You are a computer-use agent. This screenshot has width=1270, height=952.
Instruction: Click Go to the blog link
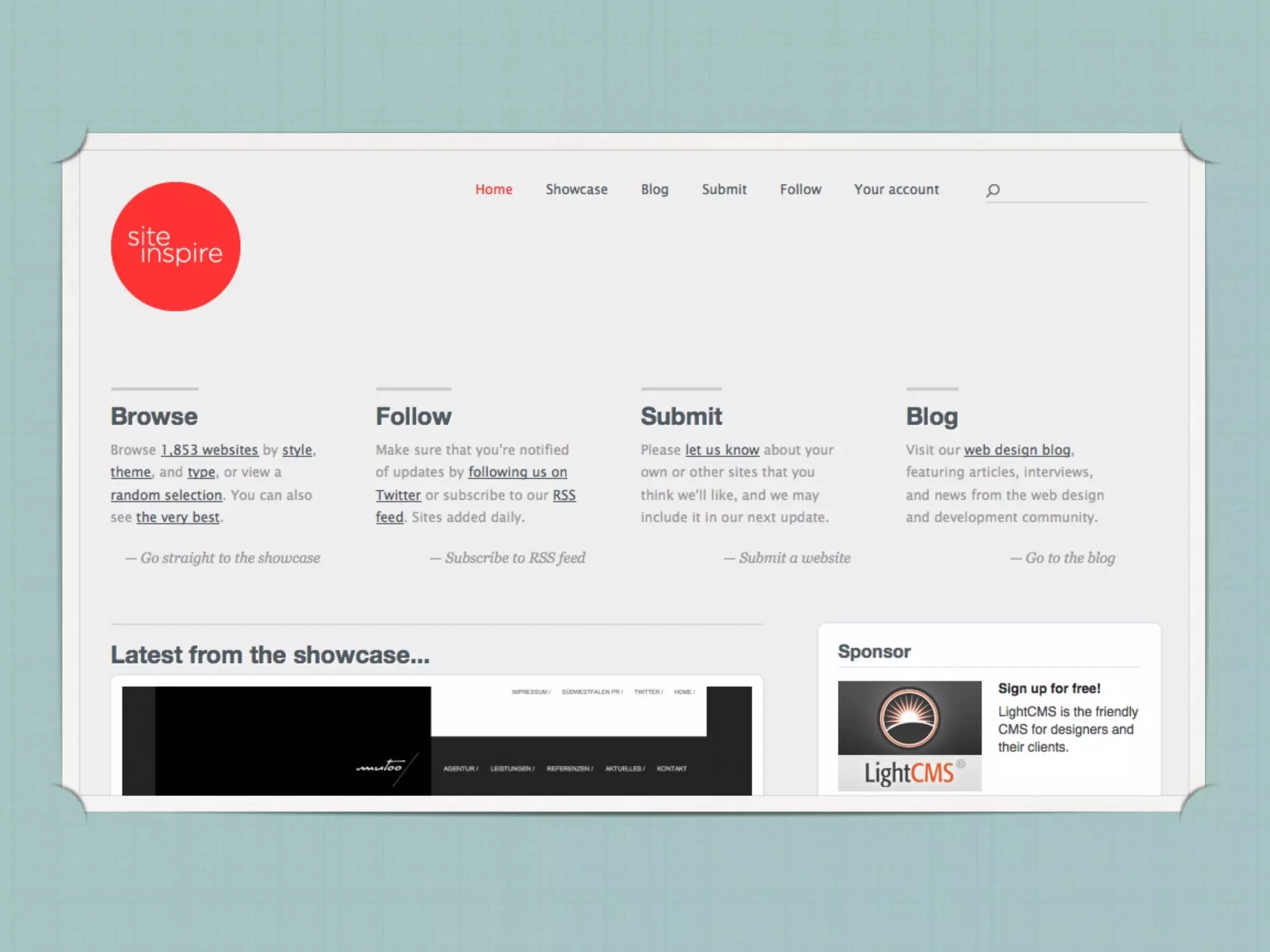point(1069,558)
